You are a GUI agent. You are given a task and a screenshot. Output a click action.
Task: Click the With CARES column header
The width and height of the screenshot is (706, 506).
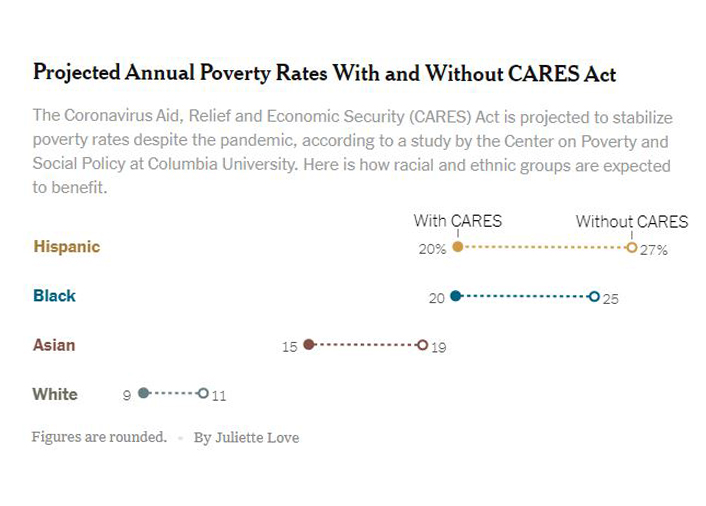[458, 221]
